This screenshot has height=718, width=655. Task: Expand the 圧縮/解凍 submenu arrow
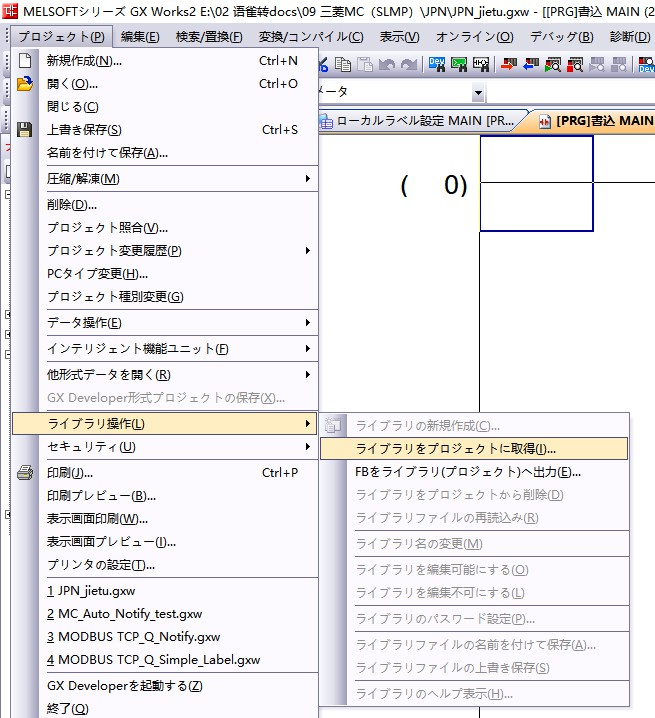[308, 179]
